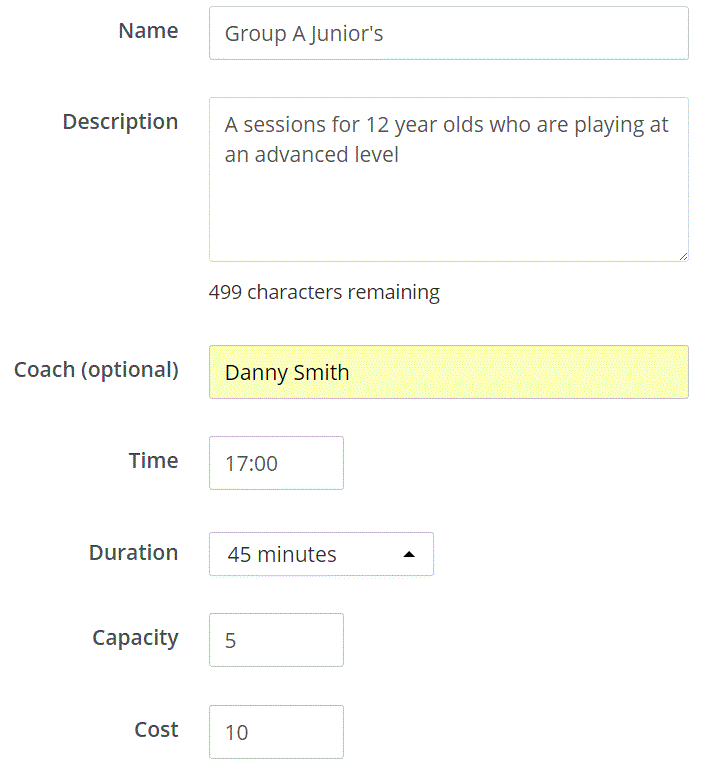This screenshot has height=769, width=724.
Task: Click the Duration dropdown arrow icon
Action: 408,555
